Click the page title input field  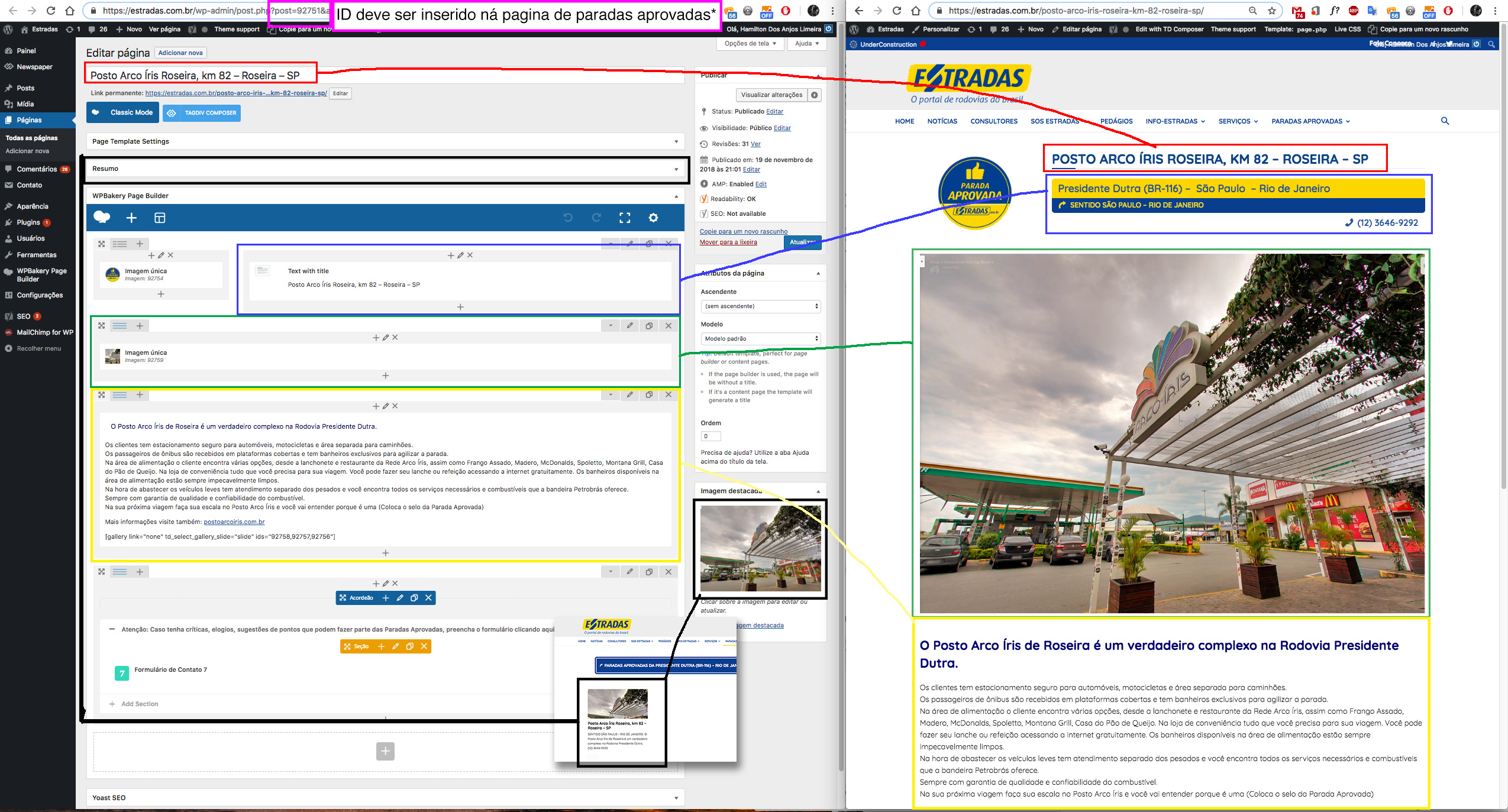tap(385, 75)
